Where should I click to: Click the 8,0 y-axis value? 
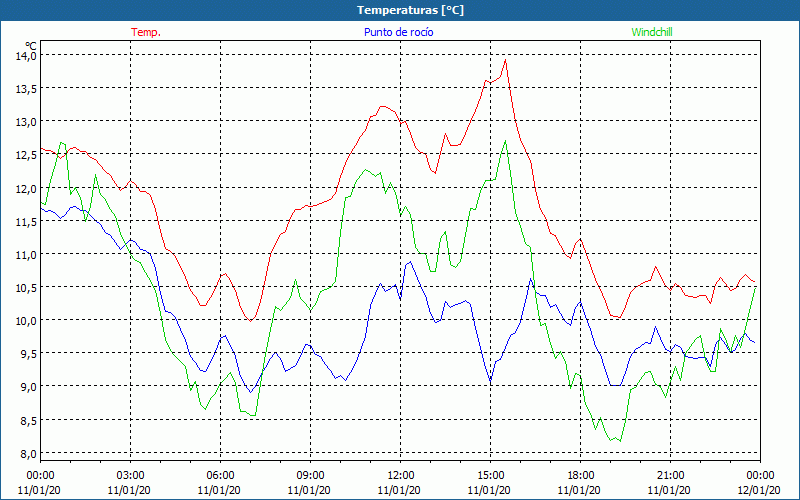tap(28, 454)
